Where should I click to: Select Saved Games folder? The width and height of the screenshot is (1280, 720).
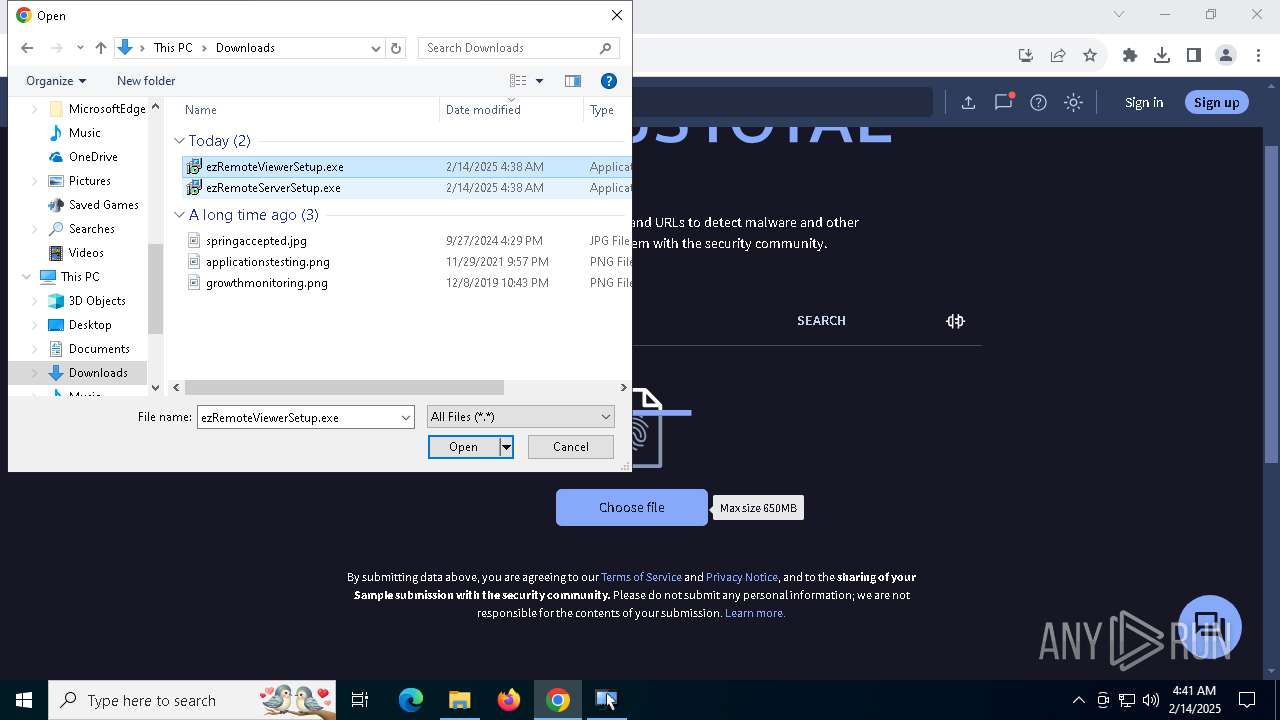pyautogui.click(x=103, y=205)
